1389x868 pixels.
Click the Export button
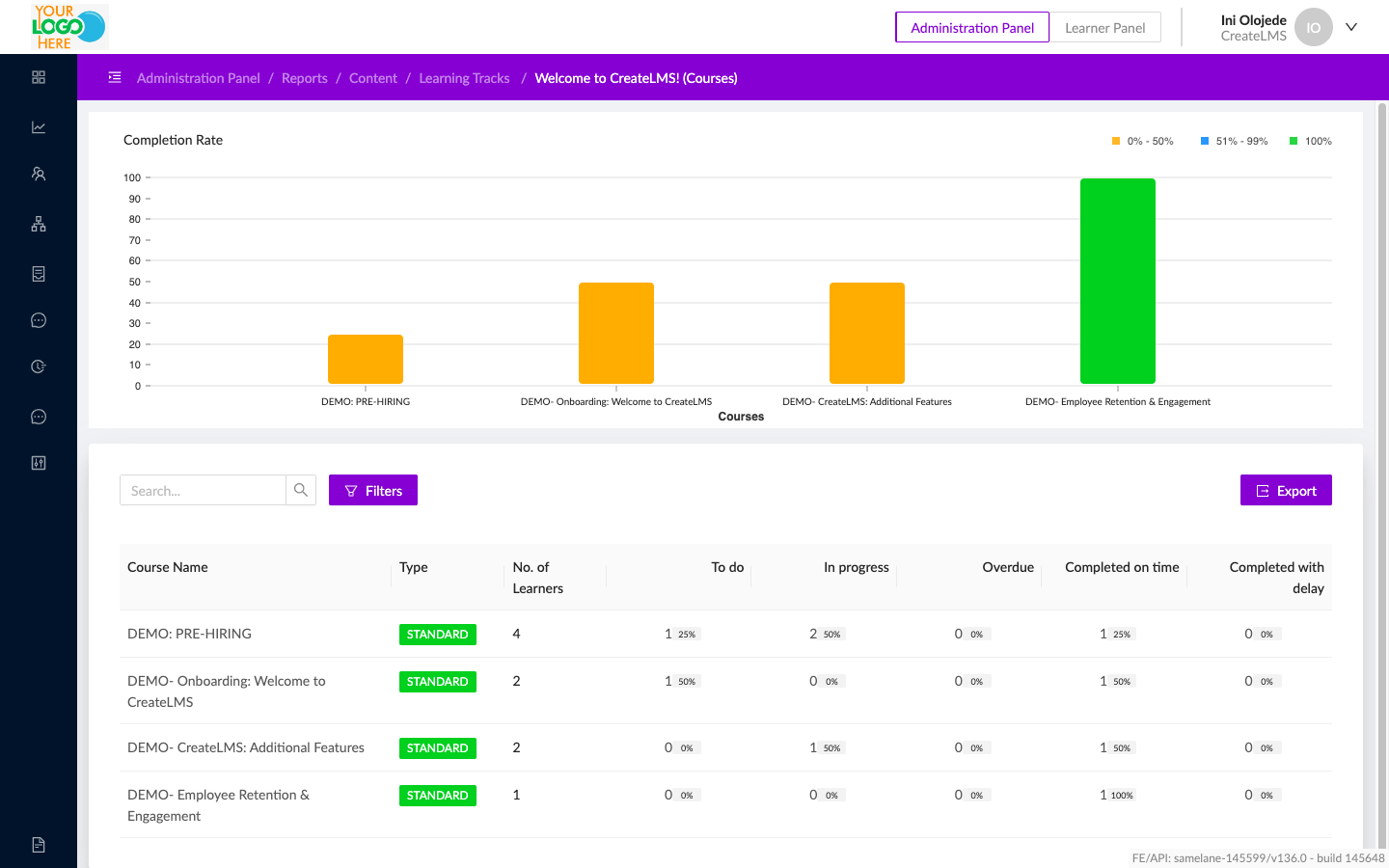pyautogui.click(x=1286, y=490)
